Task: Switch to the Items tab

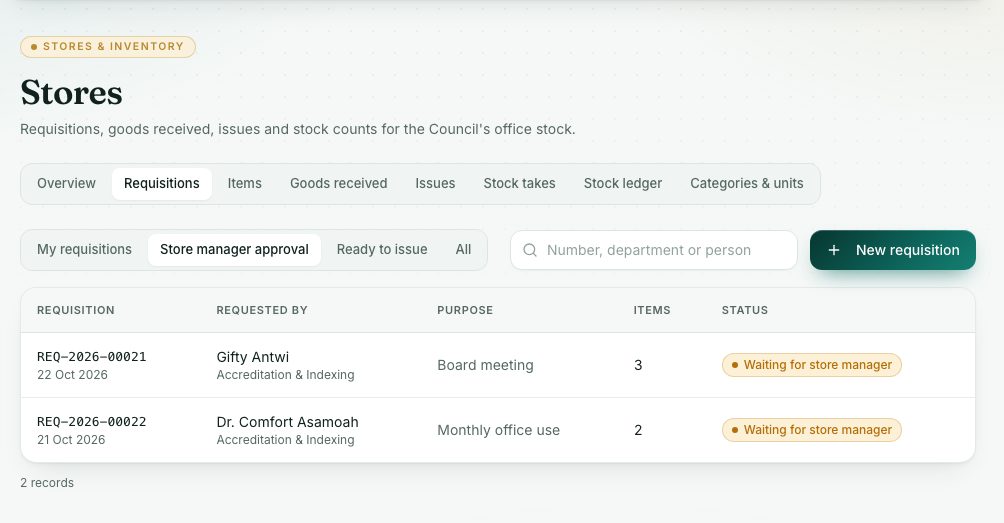Action: [245, 184]
